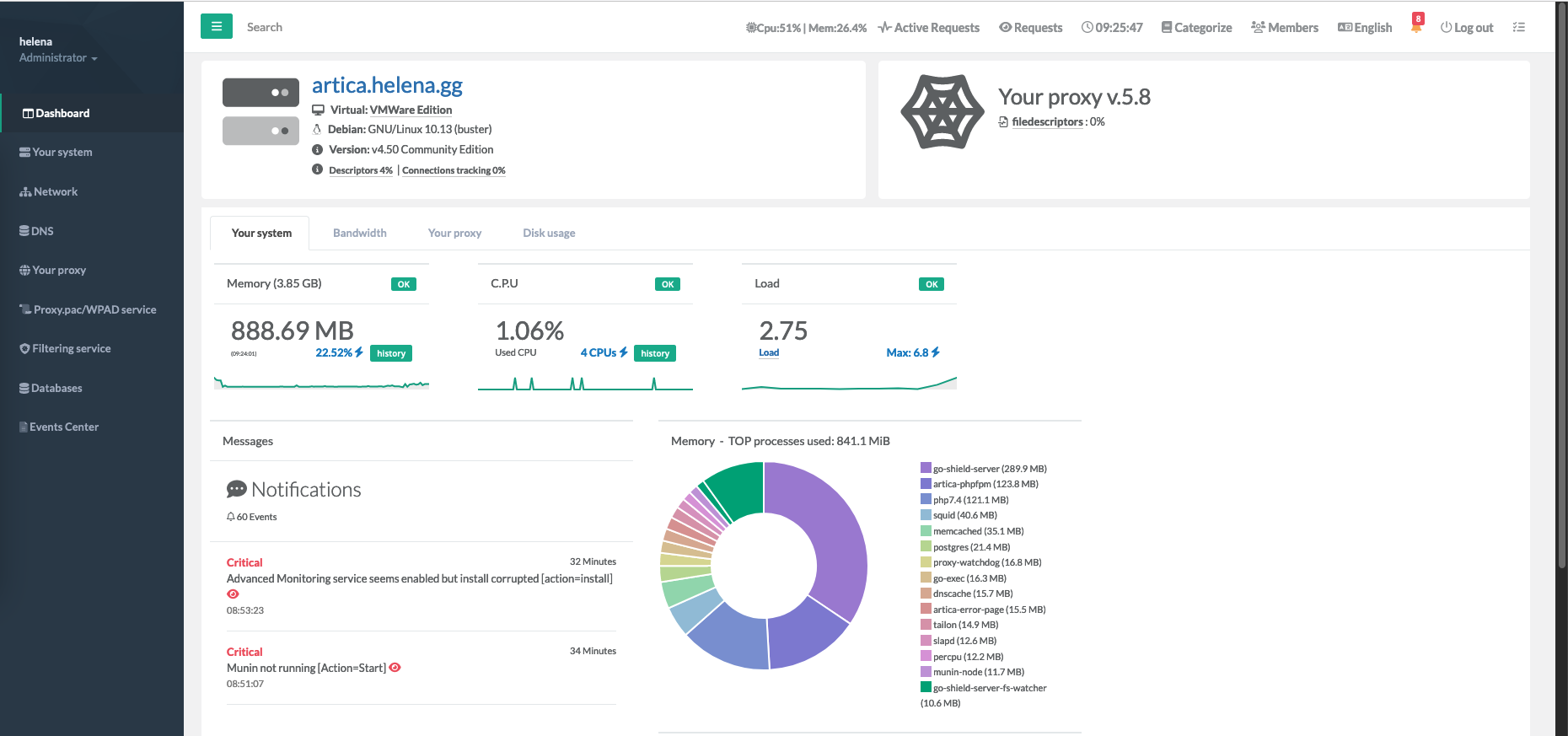The image size is (1568, 736).
Task: Open the notification bell with badge
Action: [x=1416, y=26]
